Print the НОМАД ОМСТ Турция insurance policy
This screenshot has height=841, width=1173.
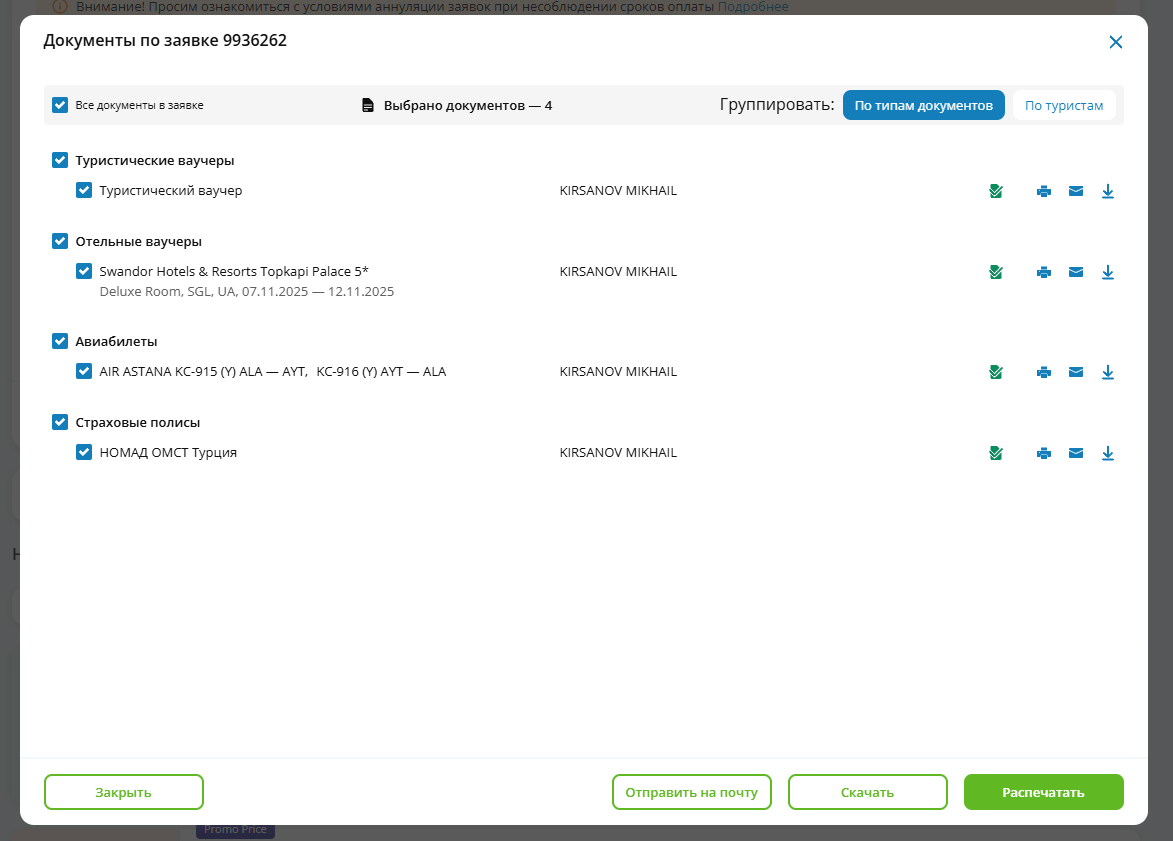[1044, 453]
